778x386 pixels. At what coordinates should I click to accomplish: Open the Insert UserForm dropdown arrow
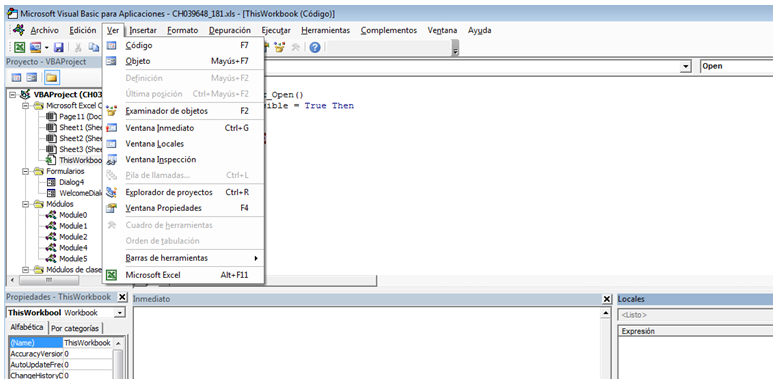46,47
